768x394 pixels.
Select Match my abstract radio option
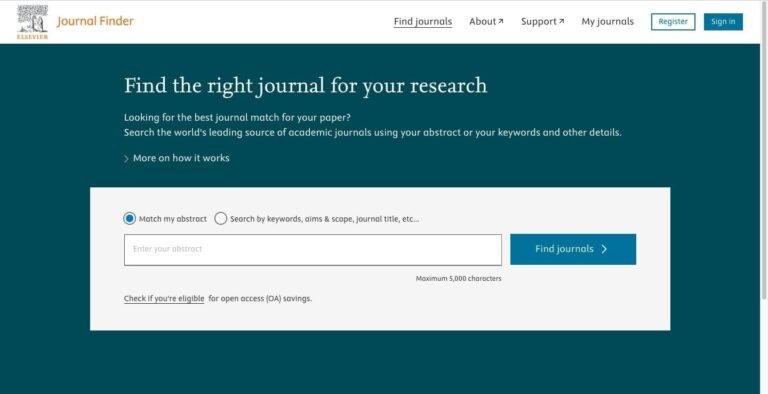tap(129, 219)
